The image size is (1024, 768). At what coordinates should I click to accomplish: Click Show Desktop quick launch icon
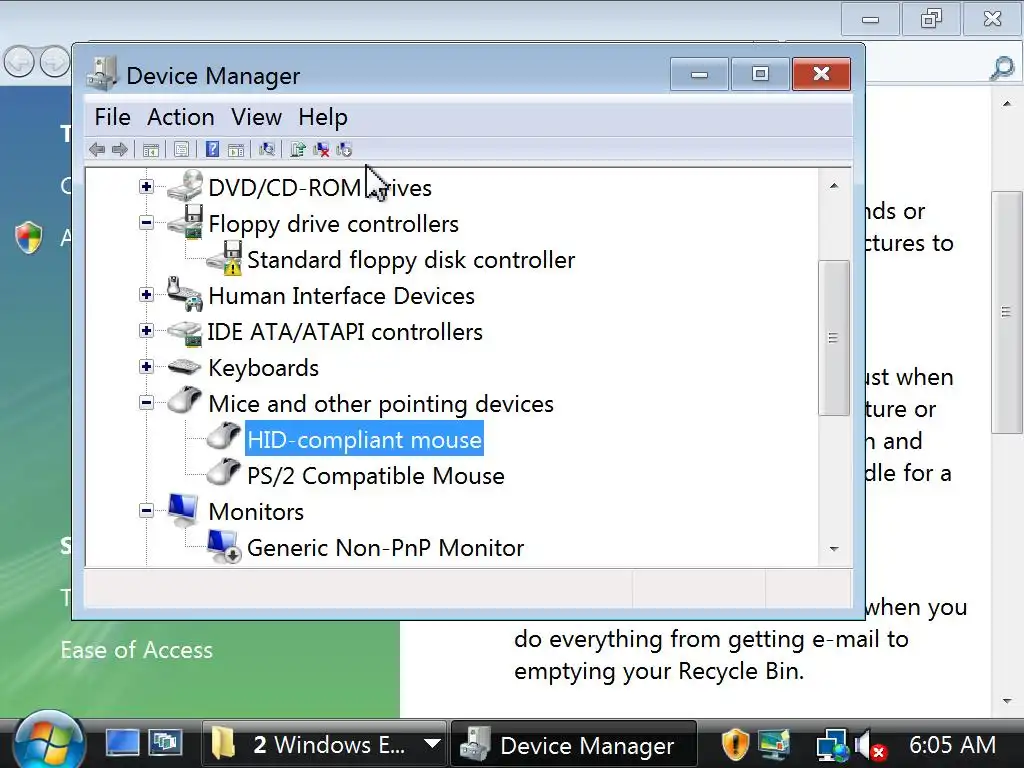(123, 744)
